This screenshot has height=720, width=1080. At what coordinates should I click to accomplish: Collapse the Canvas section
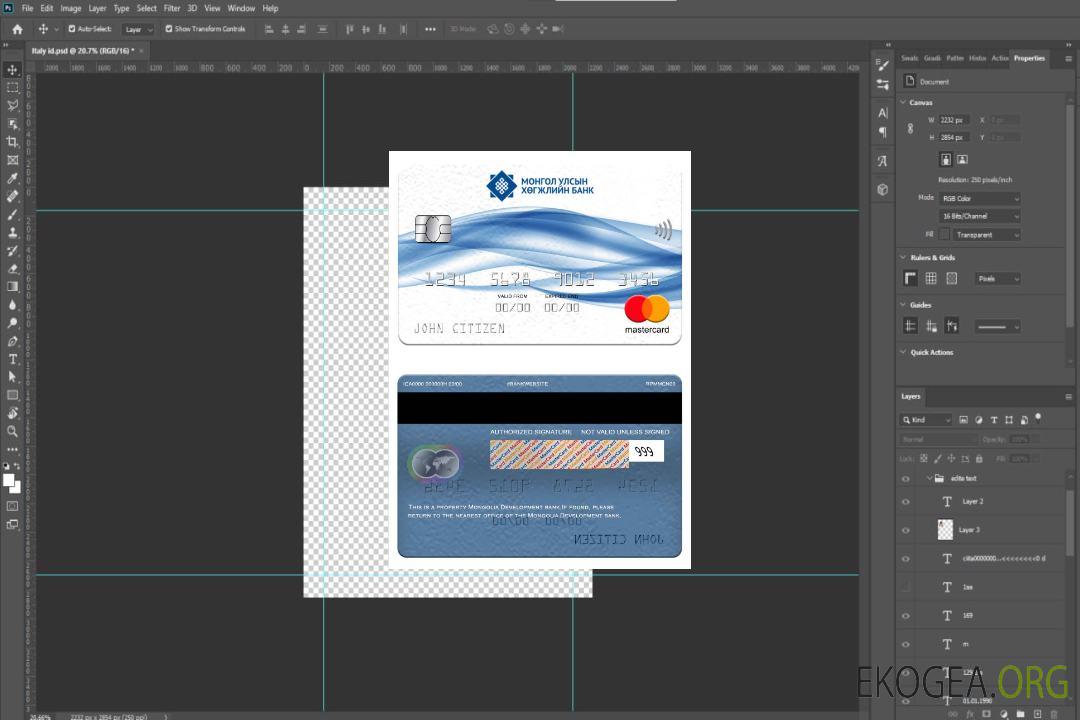(903, 103)
